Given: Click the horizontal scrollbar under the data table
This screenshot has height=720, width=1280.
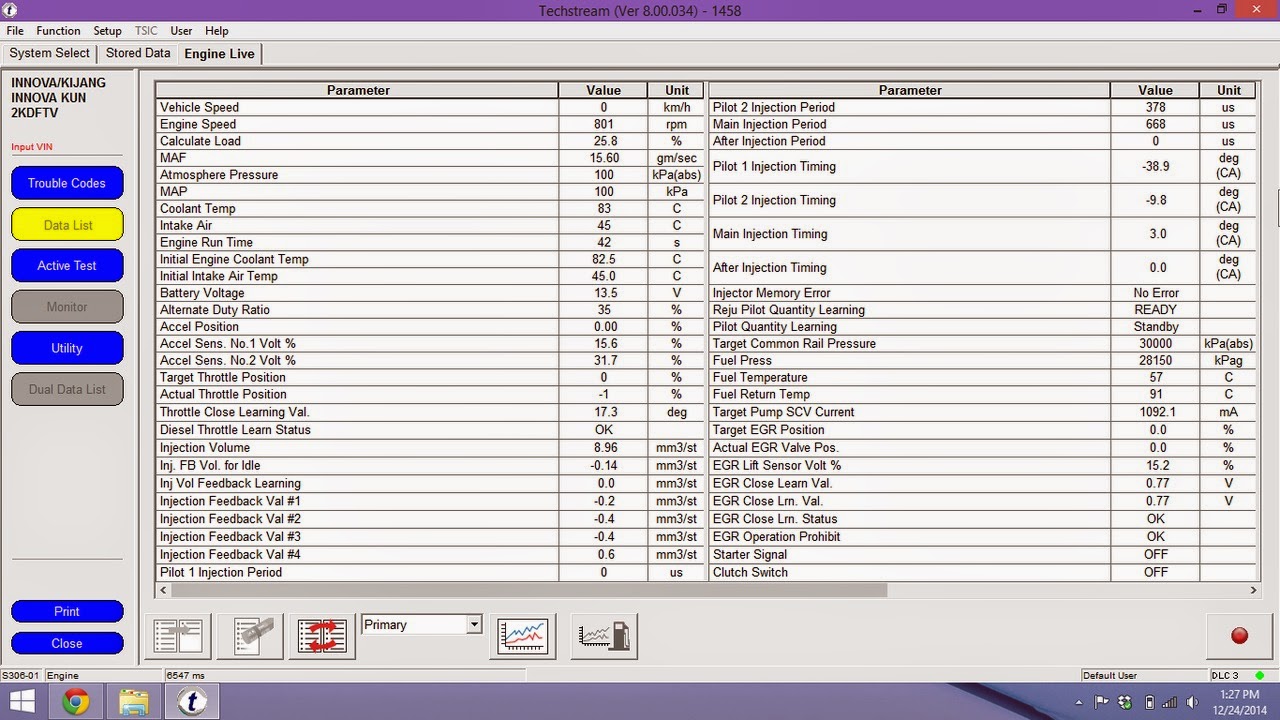Looking at the screenshot, I should (707, 590).
